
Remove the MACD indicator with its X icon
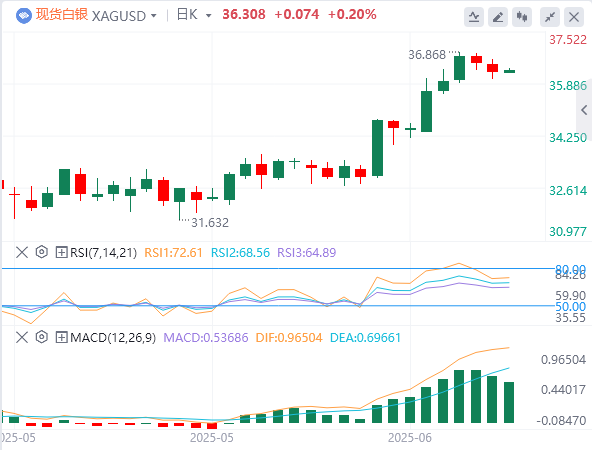click(22, 337)
